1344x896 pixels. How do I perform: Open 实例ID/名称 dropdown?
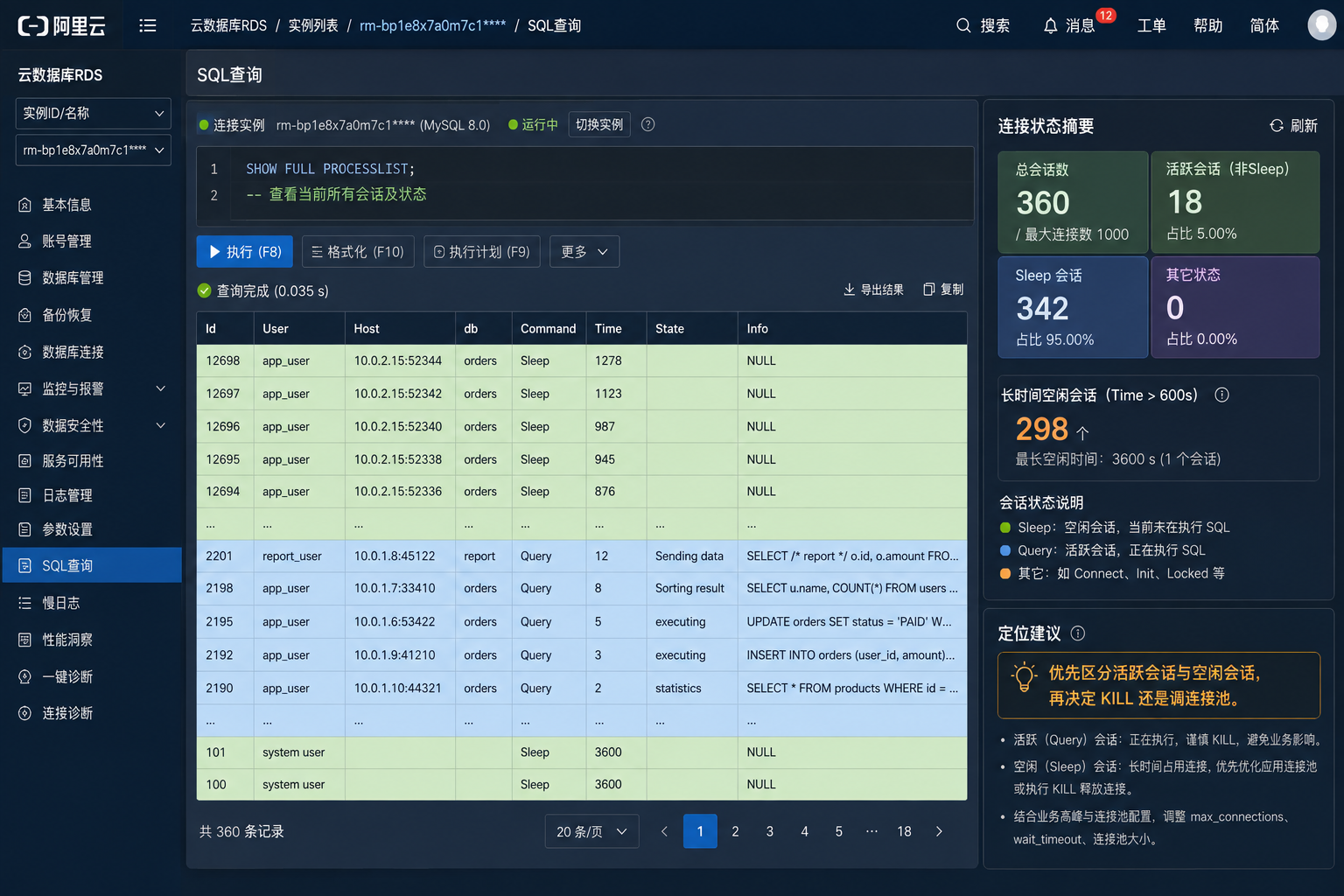pos(93,113)
